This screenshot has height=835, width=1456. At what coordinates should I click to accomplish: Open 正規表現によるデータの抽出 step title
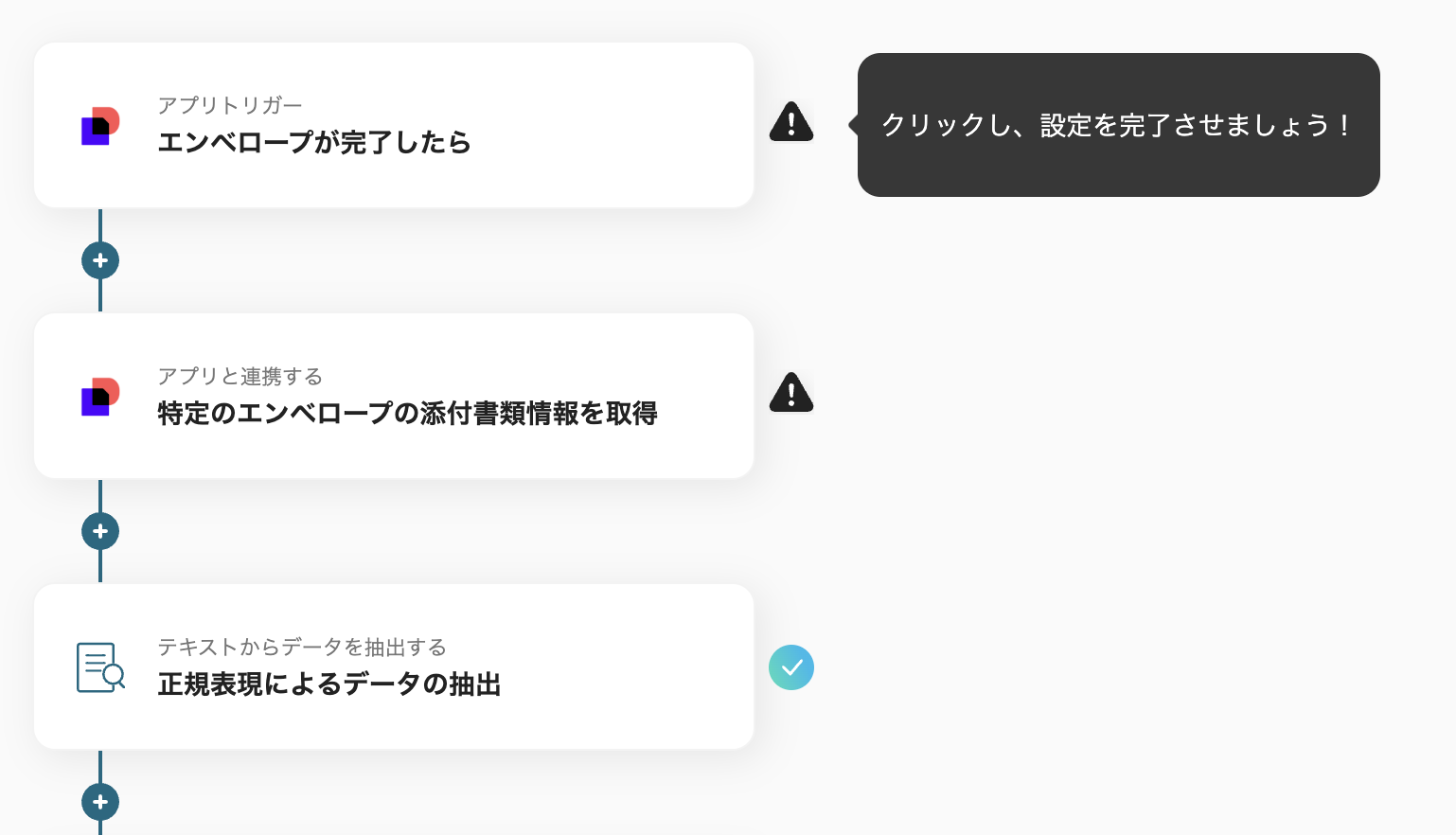click(328, 684)
